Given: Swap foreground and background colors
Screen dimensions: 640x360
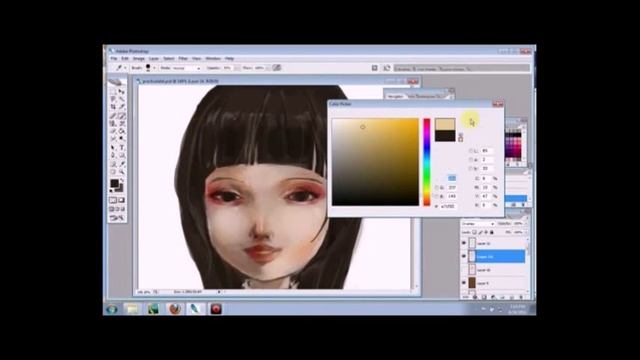Looking at the screenshot, I should click(122, 180).
